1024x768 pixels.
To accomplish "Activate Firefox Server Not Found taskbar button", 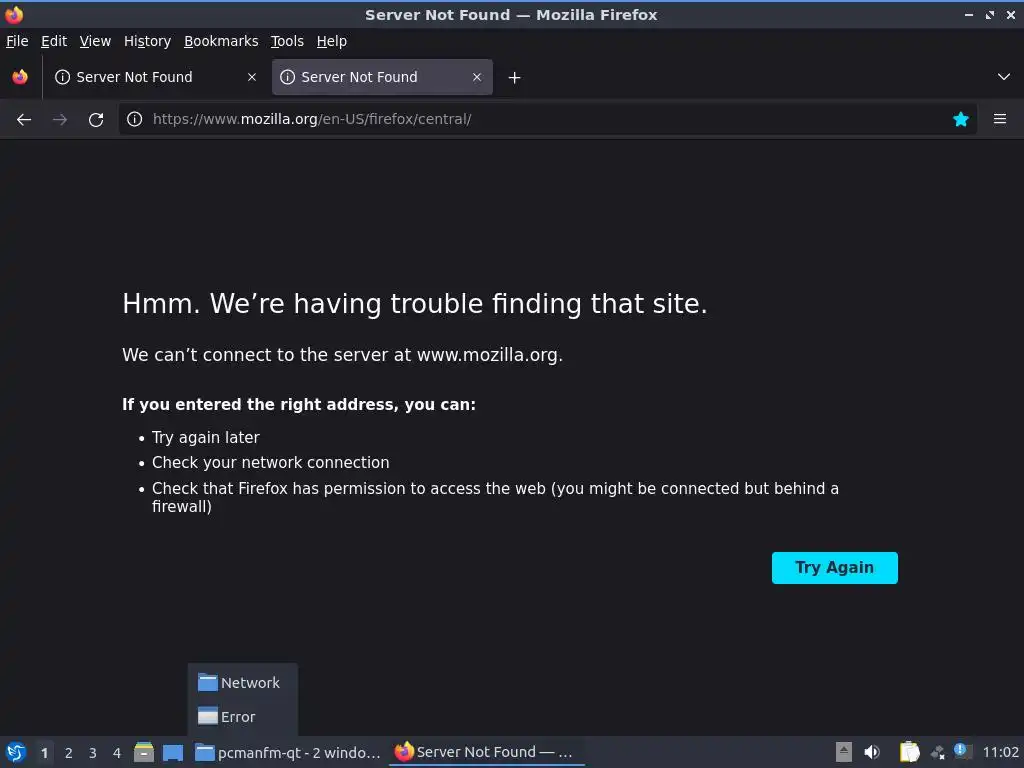I will (486, 752).
